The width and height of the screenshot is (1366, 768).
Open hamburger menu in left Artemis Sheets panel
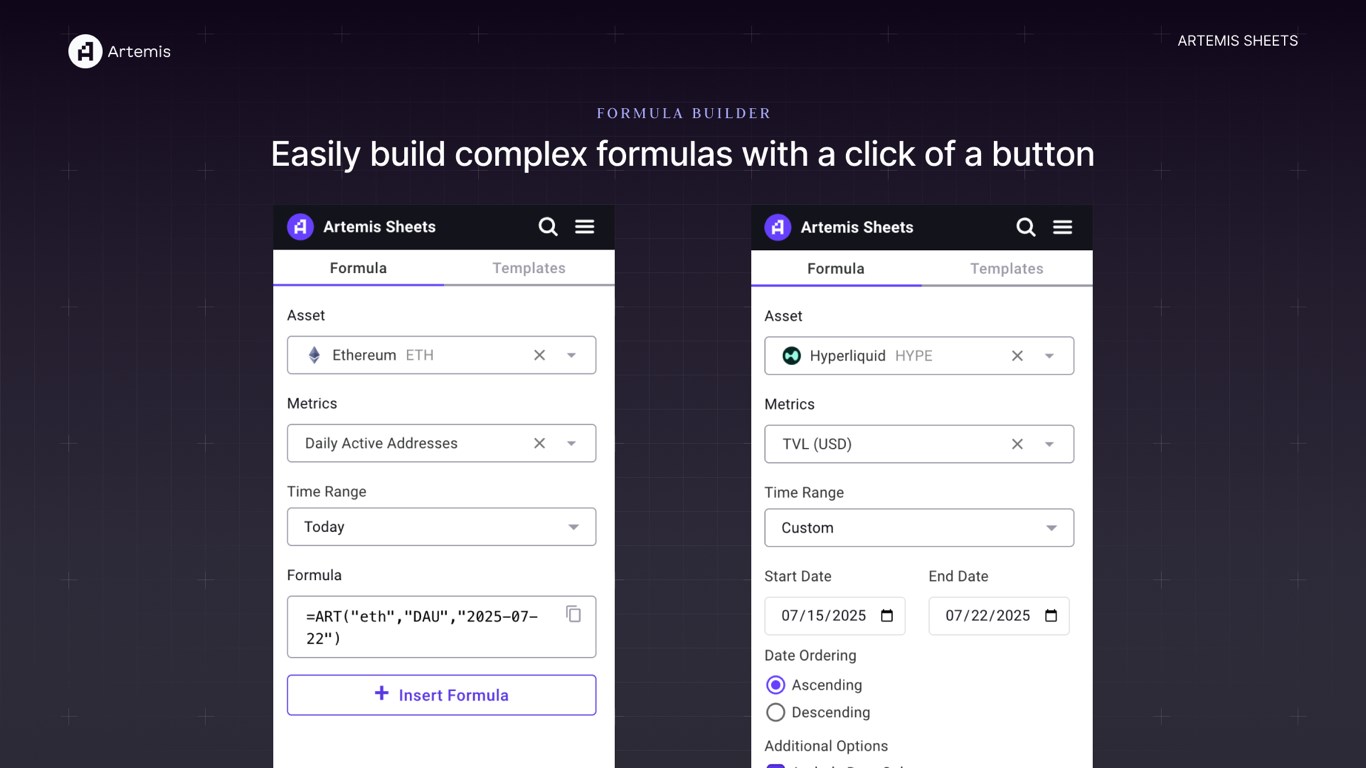(x=585, y=227)
